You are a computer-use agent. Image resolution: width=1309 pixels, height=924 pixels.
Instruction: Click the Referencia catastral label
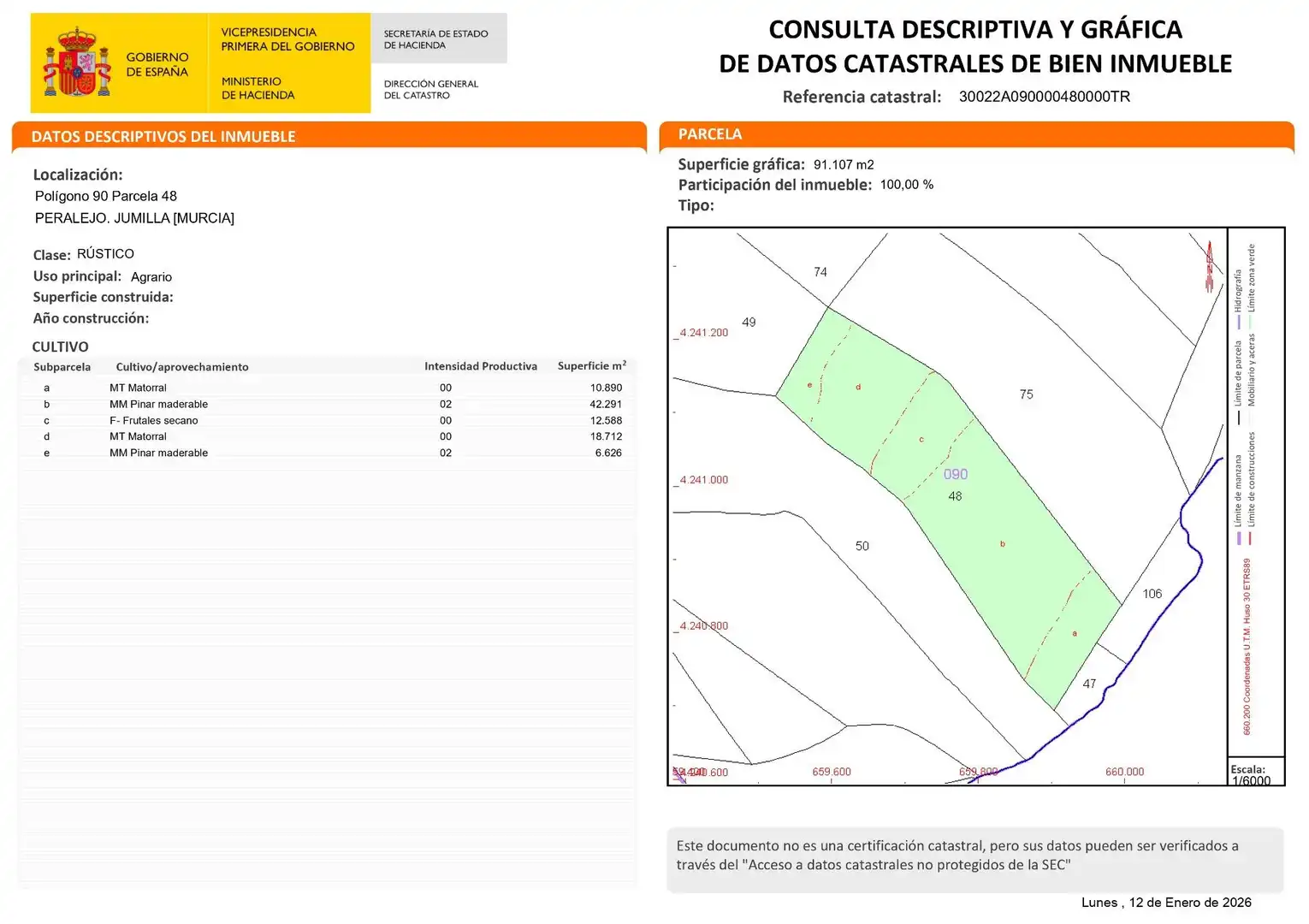tap(862, 97)
